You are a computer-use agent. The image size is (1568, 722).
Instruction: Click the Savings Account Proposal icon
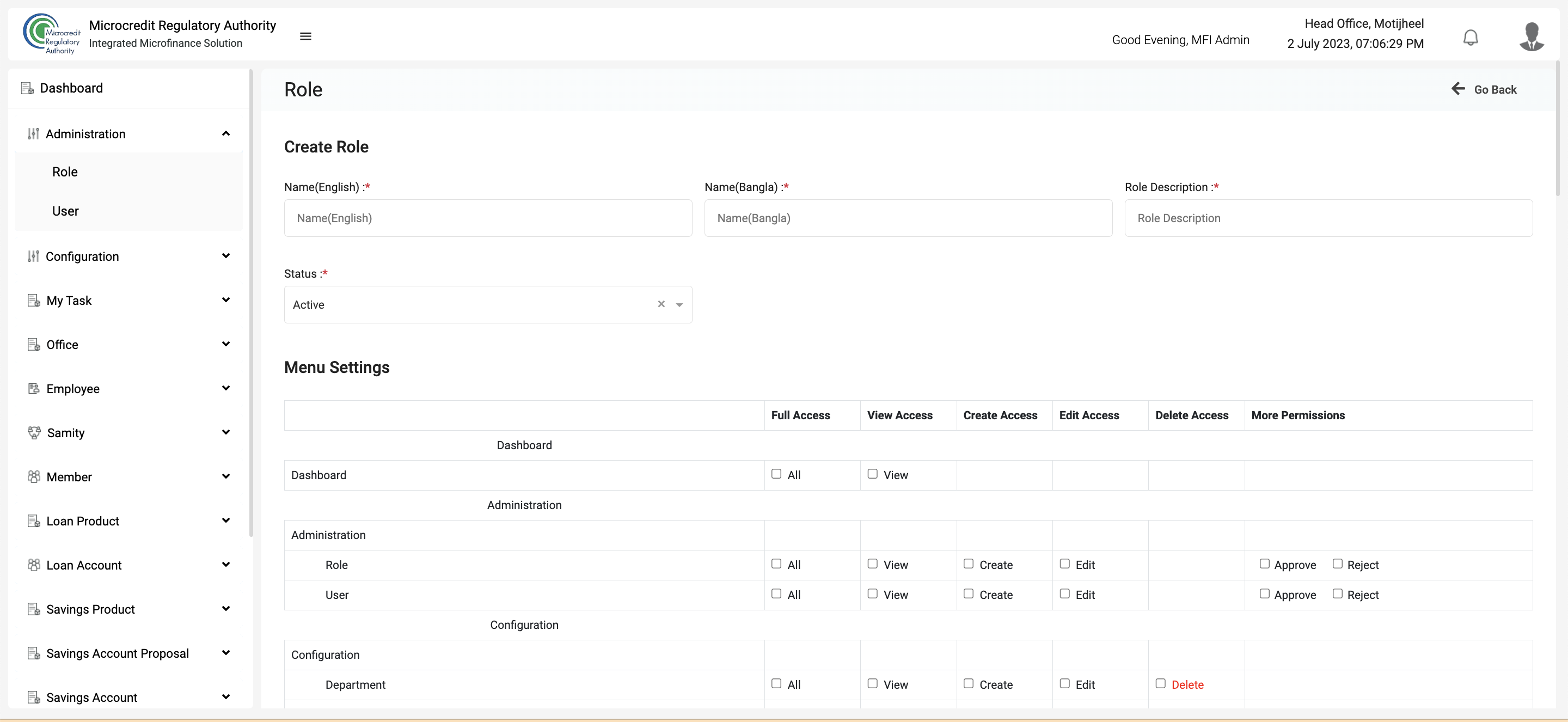(34, 653)
